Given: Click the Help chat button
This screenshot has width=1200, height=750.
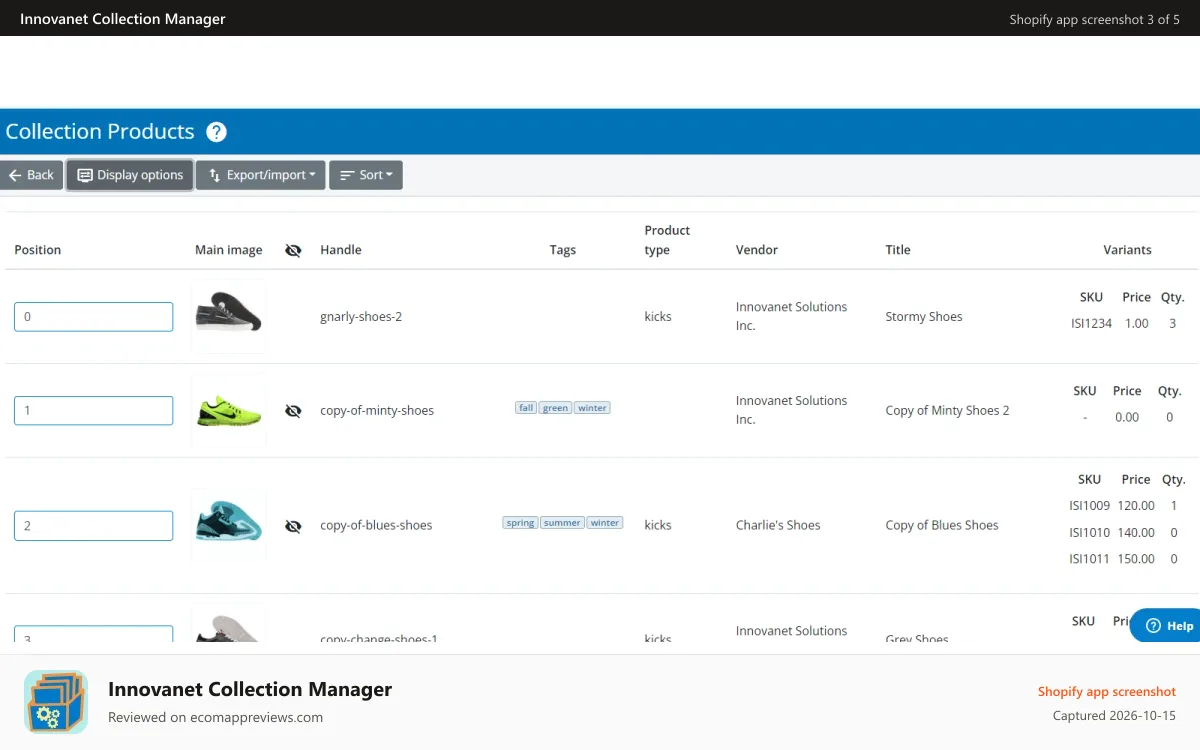Looking at the screenshot, I should pyautogui.click(x=1167, y=626).
